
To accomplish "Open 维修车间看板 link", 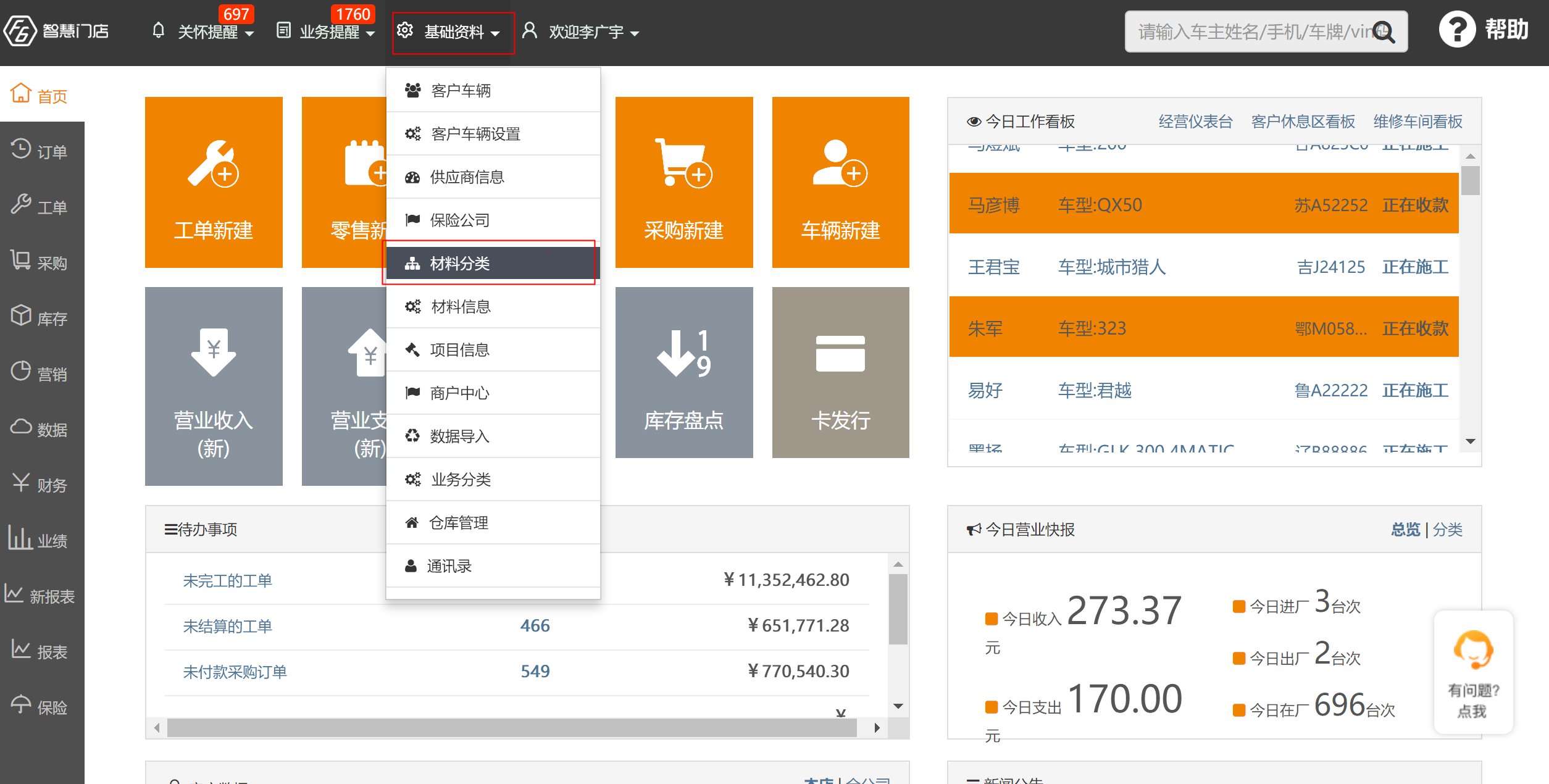I will (1417, 122).
